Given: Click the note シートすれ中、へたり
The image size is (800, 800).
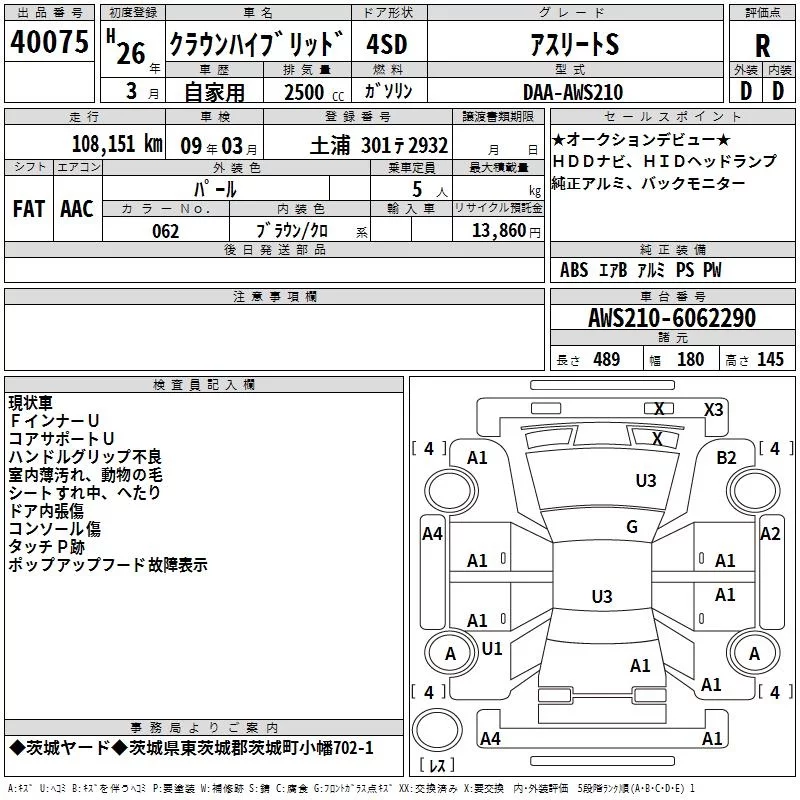Looking at the screenshot, I should click(85, 492).
